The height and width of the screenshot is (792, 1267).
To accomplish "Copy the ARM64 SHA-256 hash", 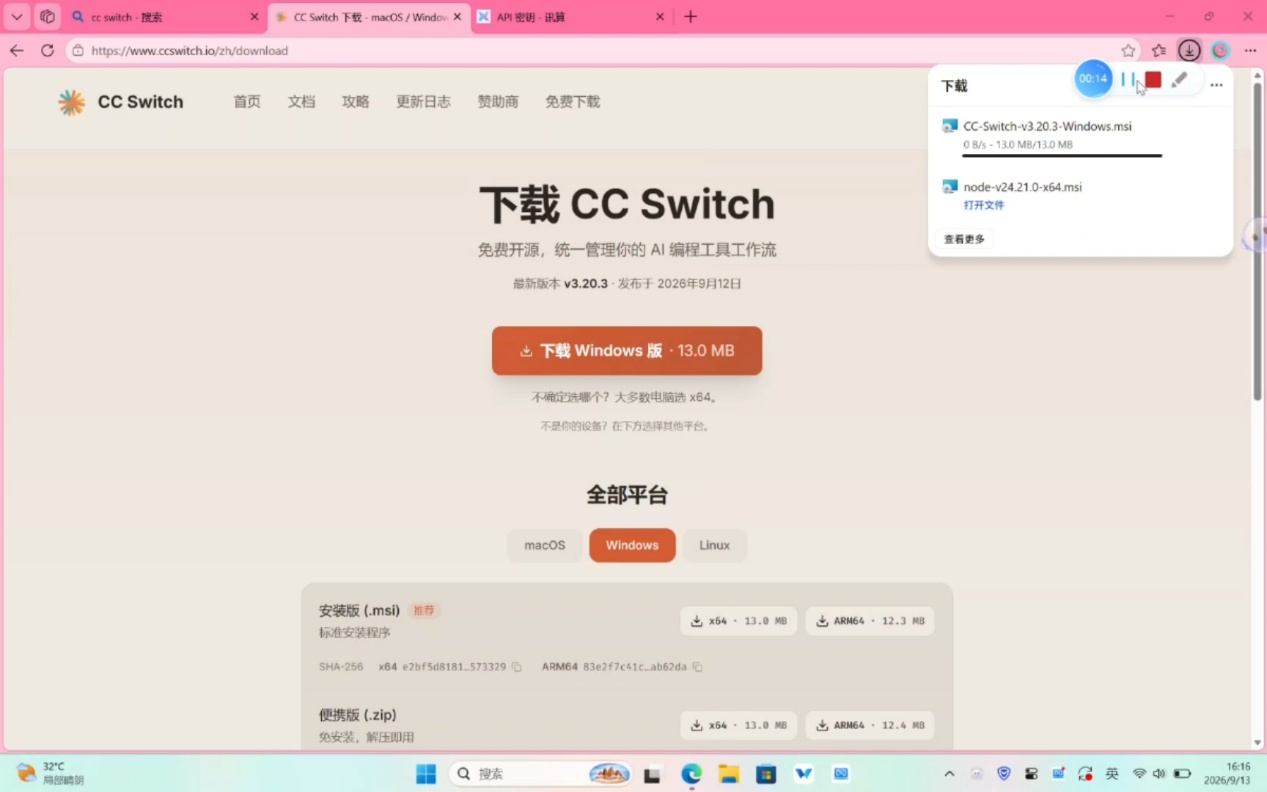I will tap(697, 667).
